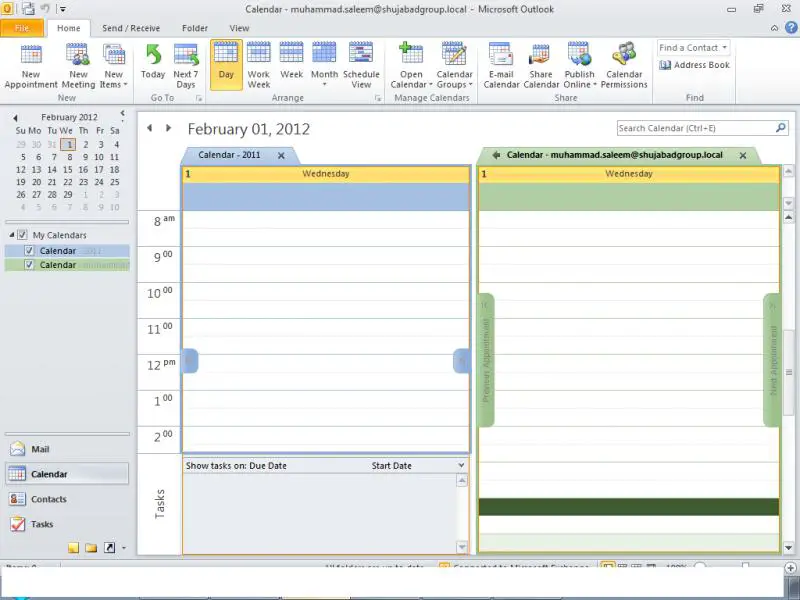
Task: Open Contacts in the navigation pane
Action: coord(67,499)
